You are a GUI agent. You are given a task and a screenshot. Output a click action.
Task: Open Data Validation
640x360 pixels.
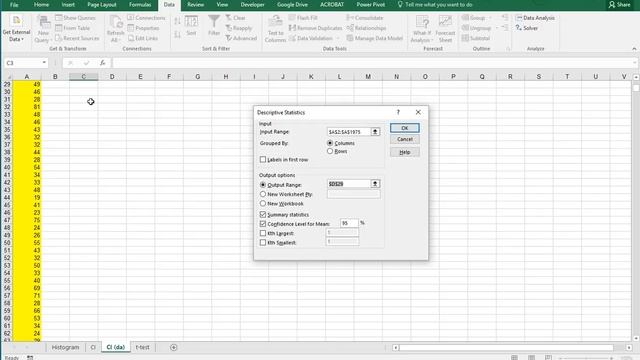311,38
